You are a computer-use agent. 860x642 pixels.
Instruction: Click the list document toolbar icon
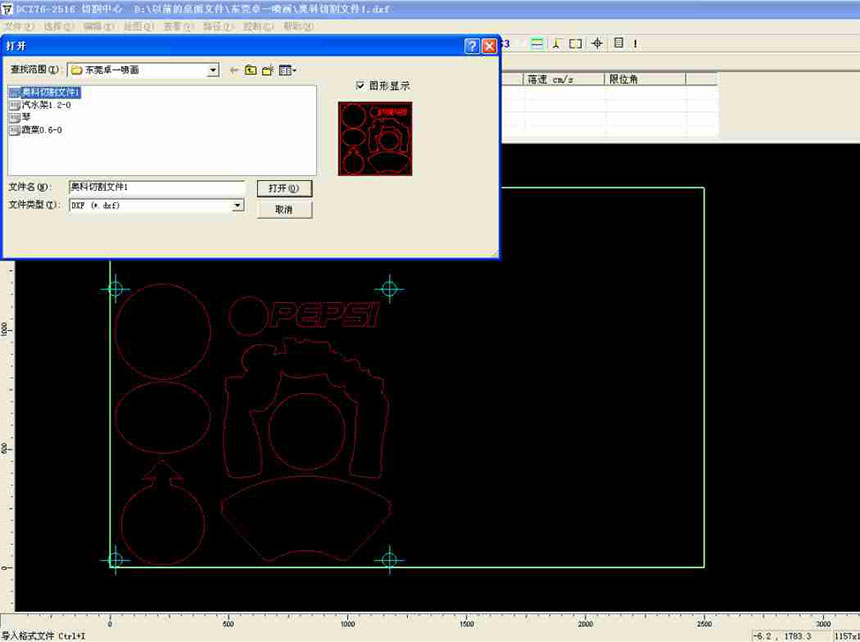tap(619, 44)
